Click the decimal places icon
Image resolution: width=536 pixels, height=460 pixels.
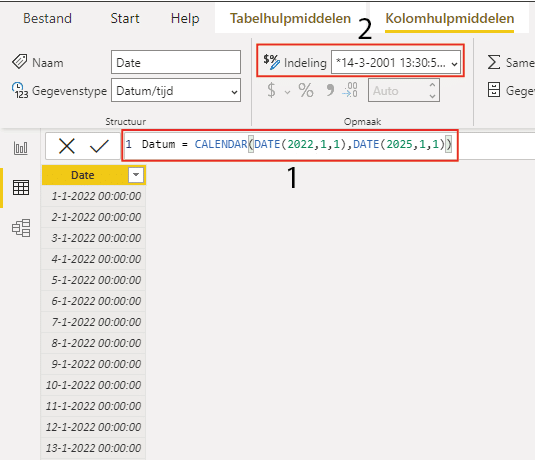coord(350,90)
